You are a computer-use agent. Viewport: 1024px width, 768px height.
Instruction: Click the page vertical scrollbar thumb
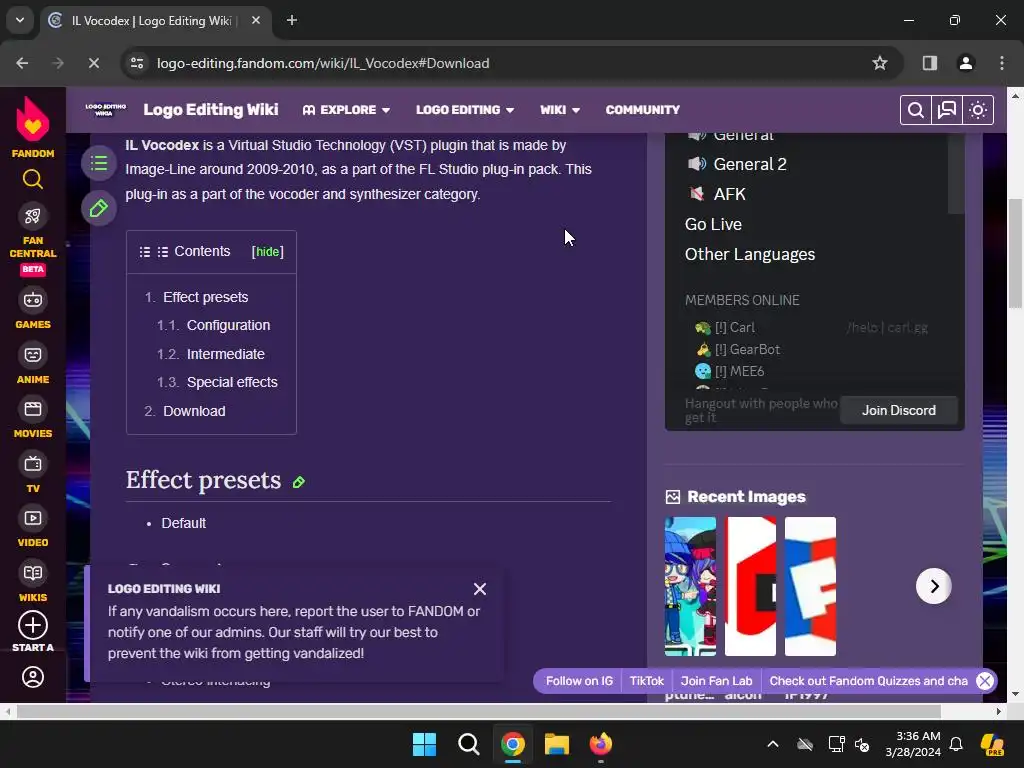(x=1015, y=253)
